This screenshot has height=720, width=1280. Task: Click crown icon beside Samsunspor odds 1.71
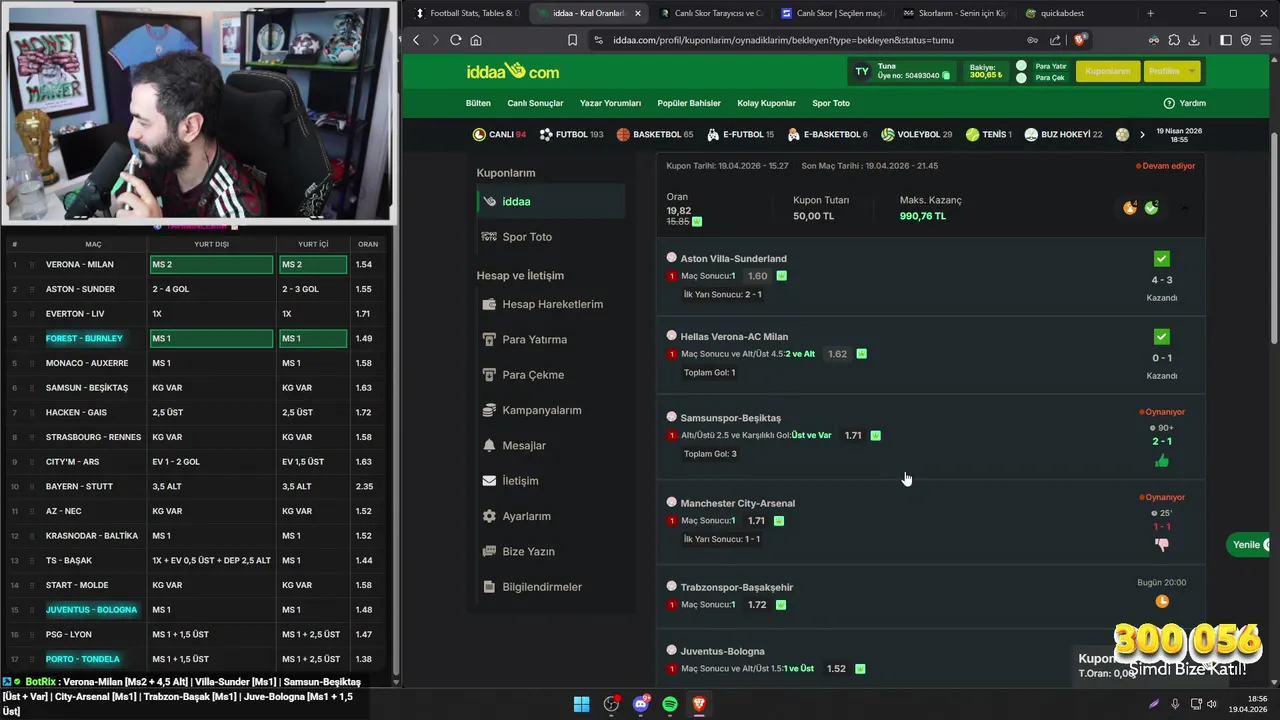876,435
